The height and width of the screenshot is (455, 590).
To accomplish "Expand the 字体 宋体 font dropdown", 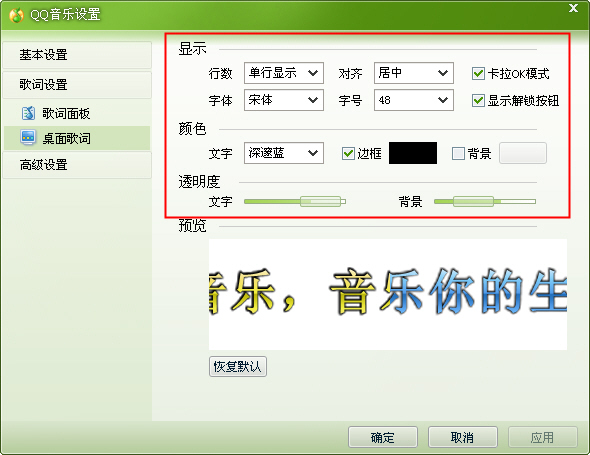I will 284,100.
